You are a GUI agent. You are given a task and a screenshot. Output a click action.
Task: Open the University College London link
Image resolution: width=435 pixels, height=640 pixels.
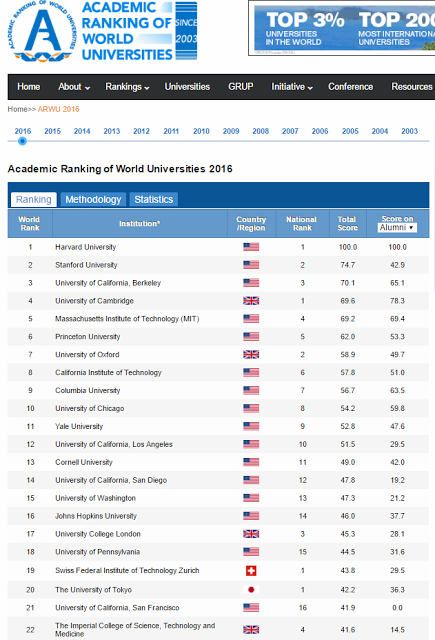[98, 534]
